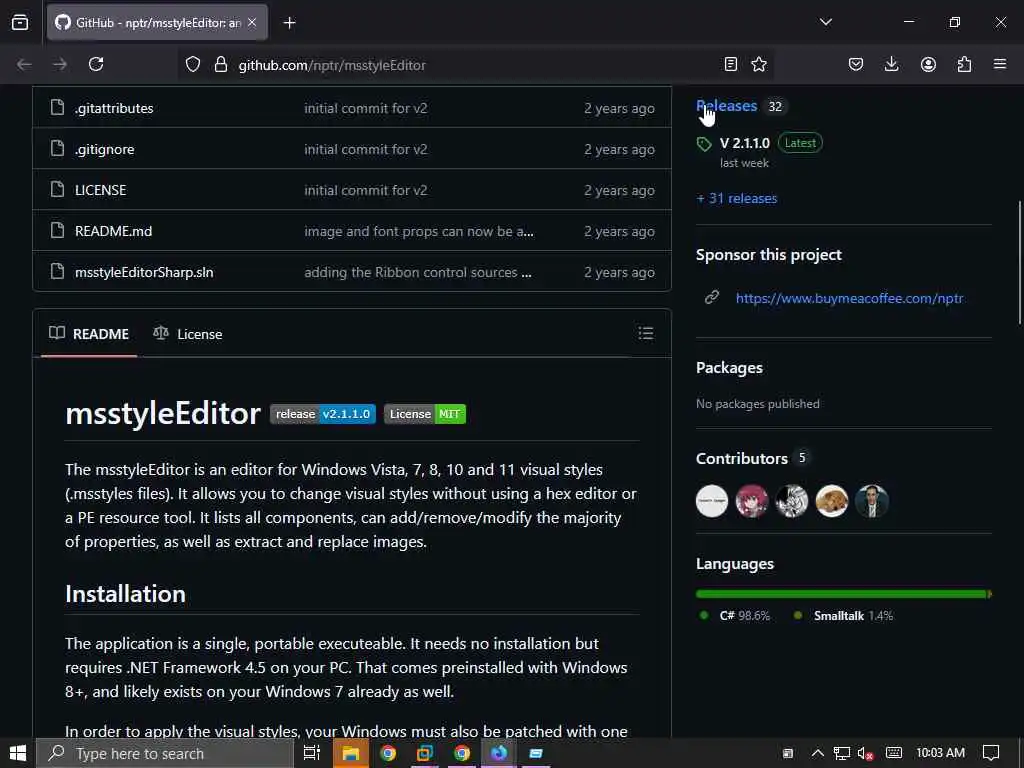
Task: Open the Releases heading link
Action: pyautogui.click(x=726, y=106)
